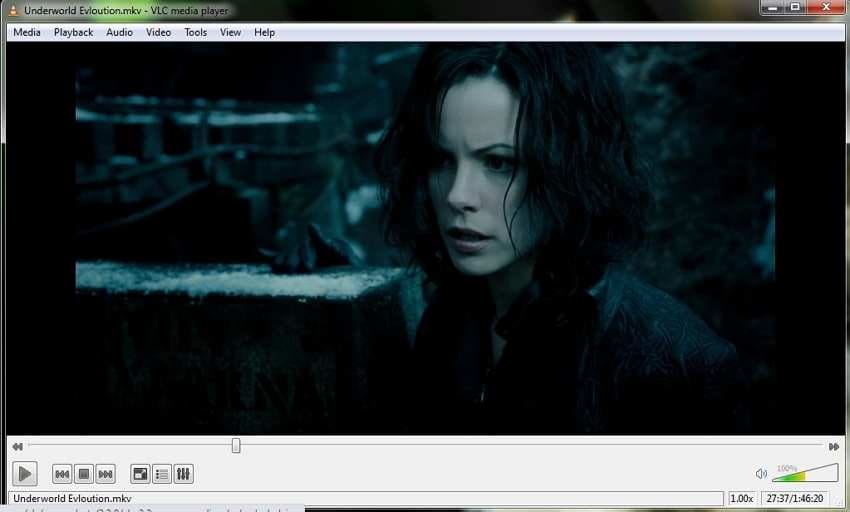Image resolution: width=850 pixels, height=512 pixels.
Task: Step backward using the left seek arrow
Action: click(17, 446)
